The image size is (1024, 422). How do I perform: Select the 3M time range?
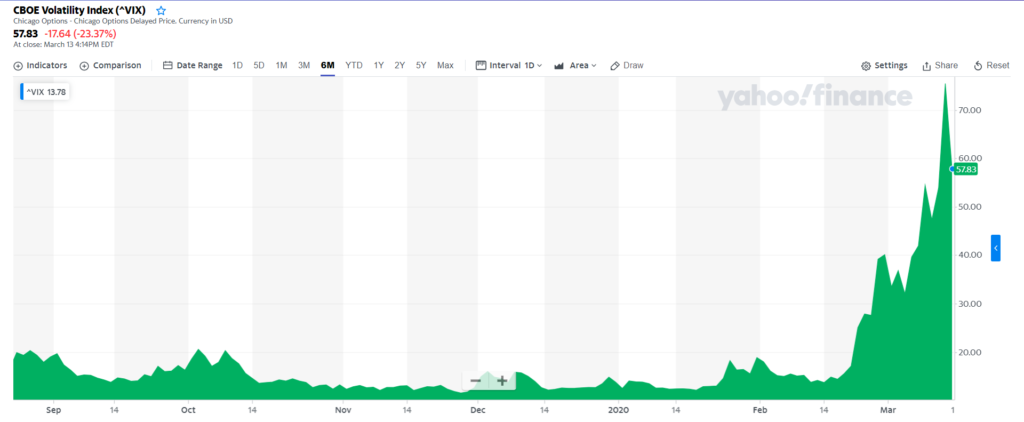(x=304, y=65)
